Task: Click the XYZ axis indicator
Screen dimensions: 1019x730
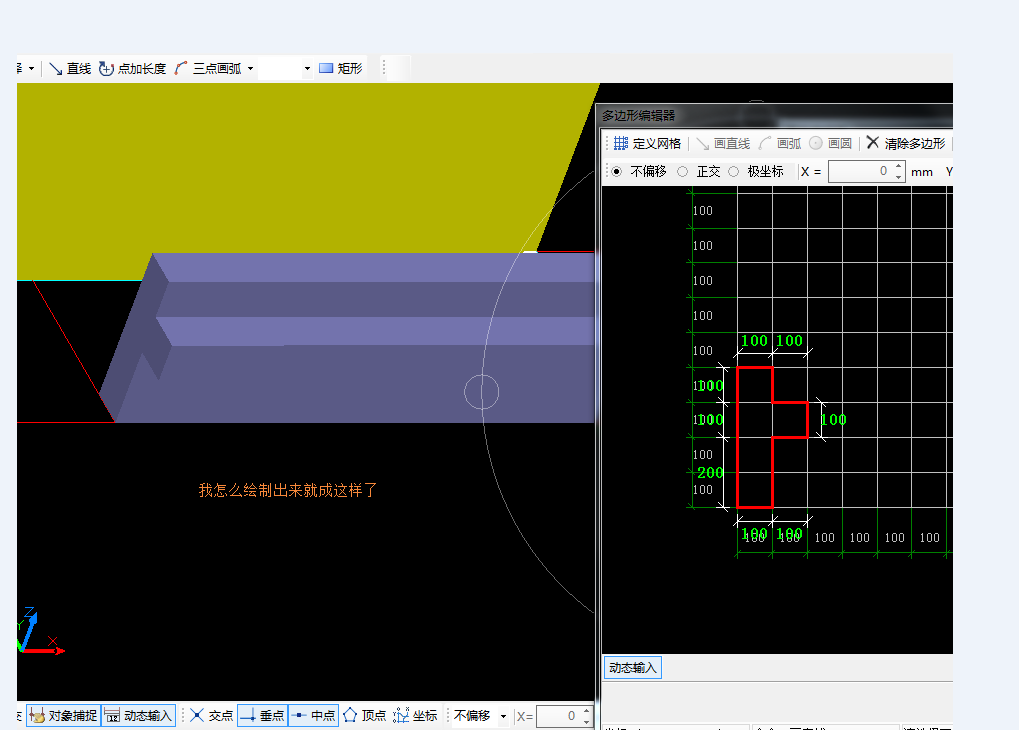Action: tap(40, 631)
